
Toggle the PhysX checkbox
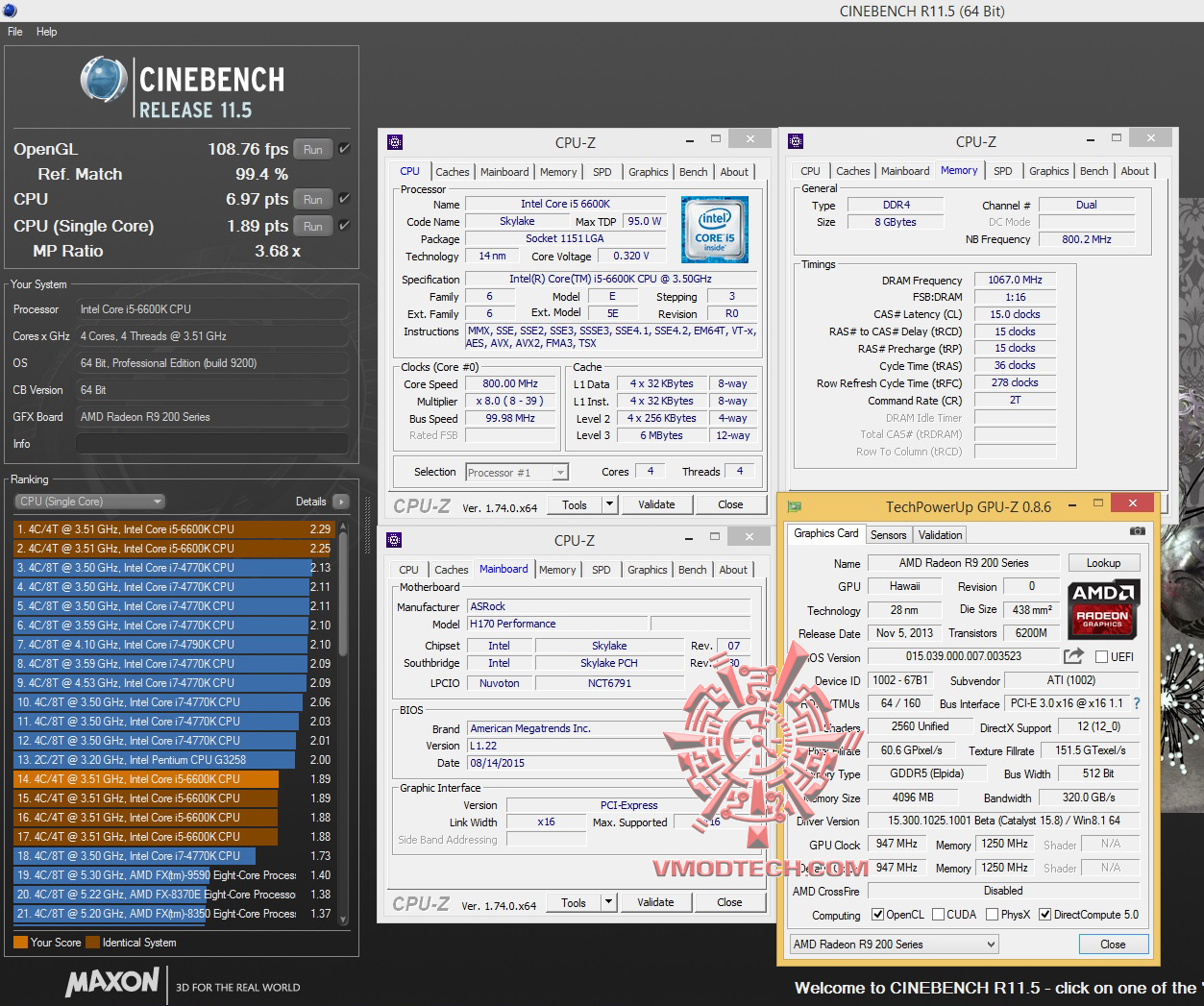coord(992,915)
